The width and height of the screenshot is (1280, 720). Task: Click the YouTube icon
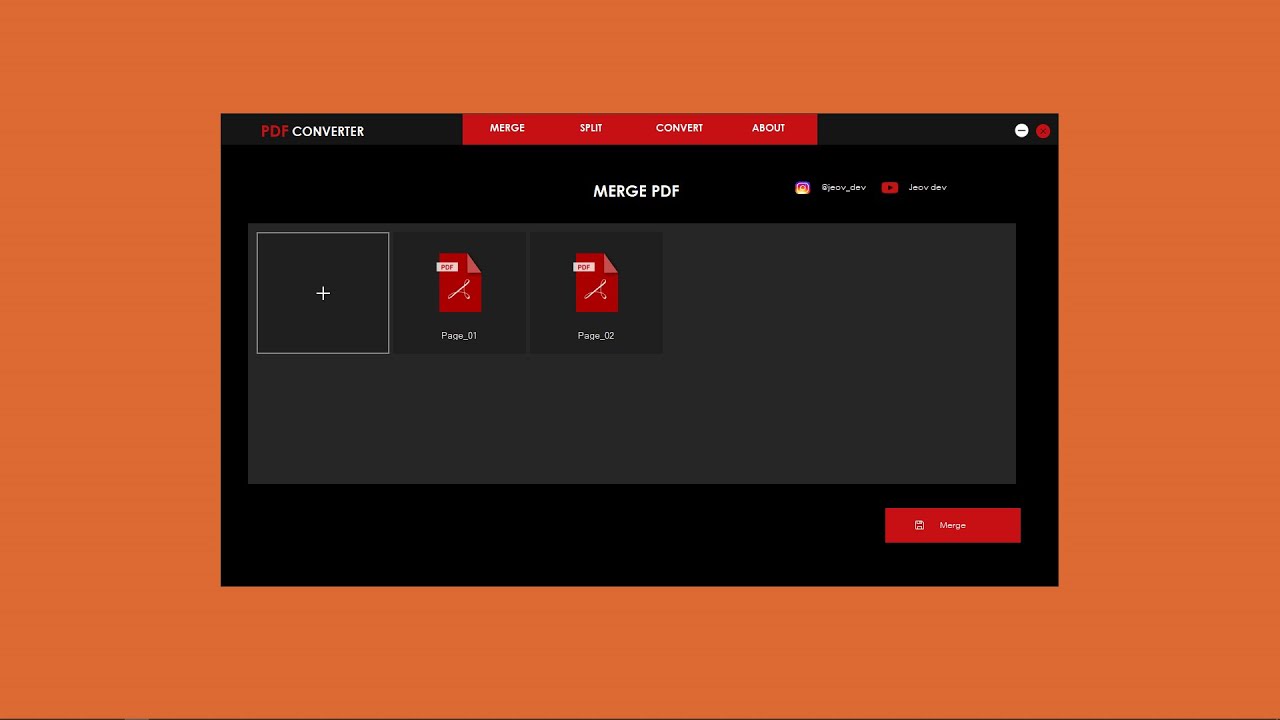pyautogui.click(x=890, y=188)
